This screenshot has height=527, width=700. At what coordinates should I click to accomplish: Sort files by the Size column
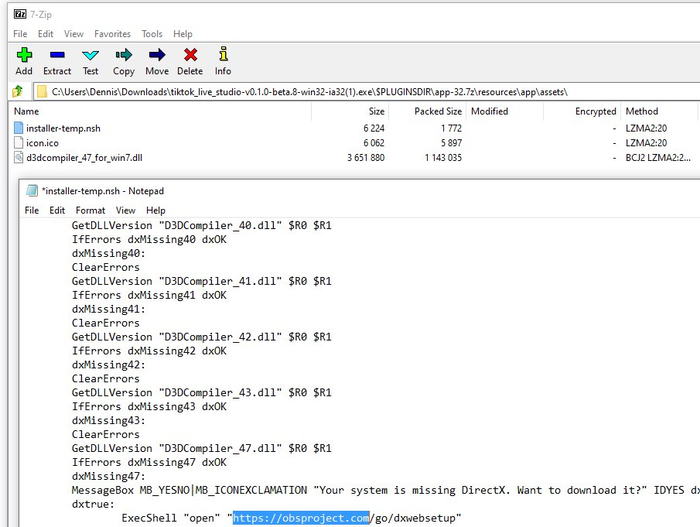coord(376,112)
